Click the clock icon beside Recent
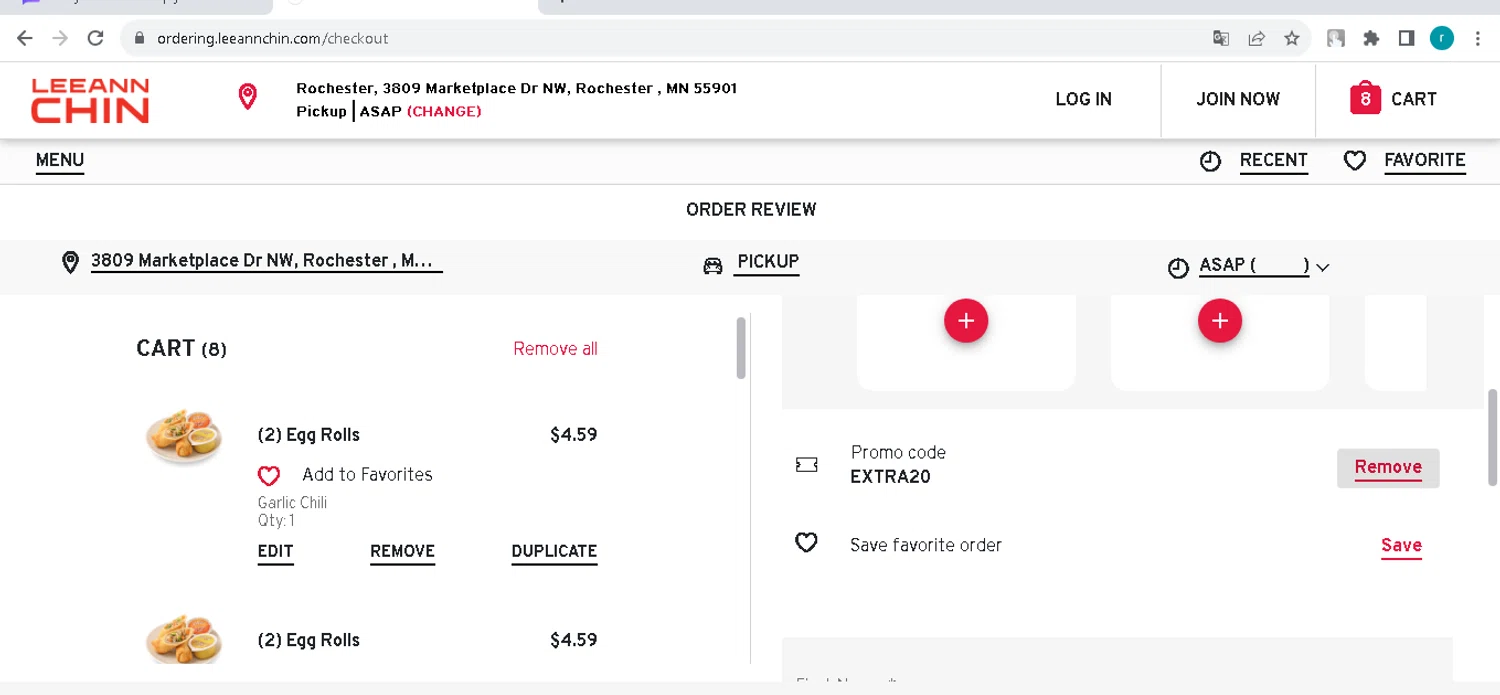 click(x=1210, y=161)
